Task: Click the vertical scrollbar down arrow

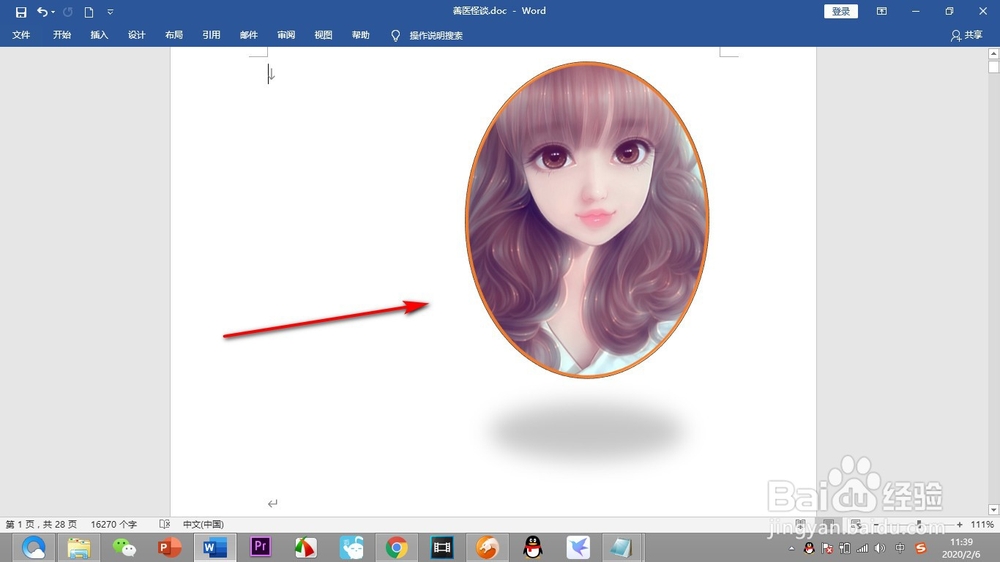Action: click(x=993, y=509)
